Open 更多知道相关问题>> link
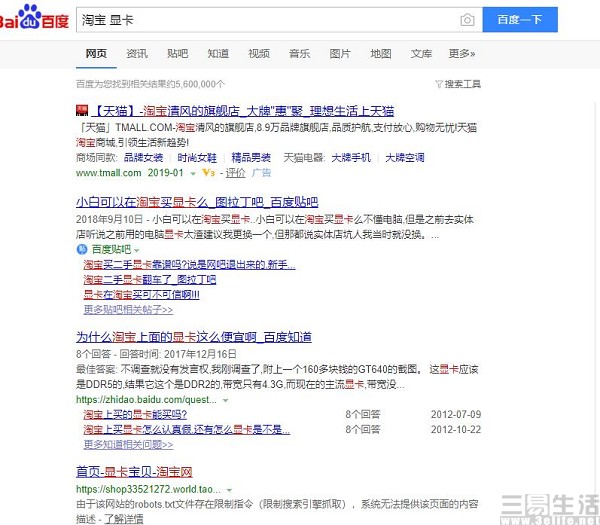 (x=128, y=445)
